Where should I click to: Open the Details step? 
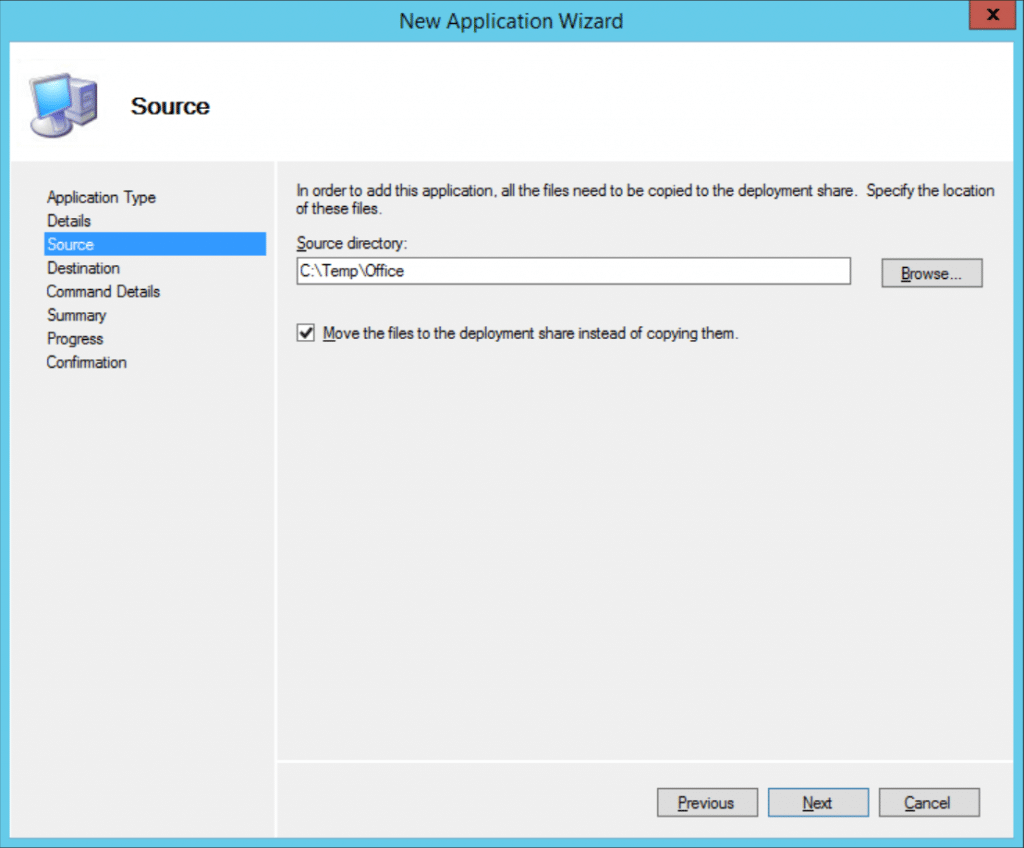[69, 220]
